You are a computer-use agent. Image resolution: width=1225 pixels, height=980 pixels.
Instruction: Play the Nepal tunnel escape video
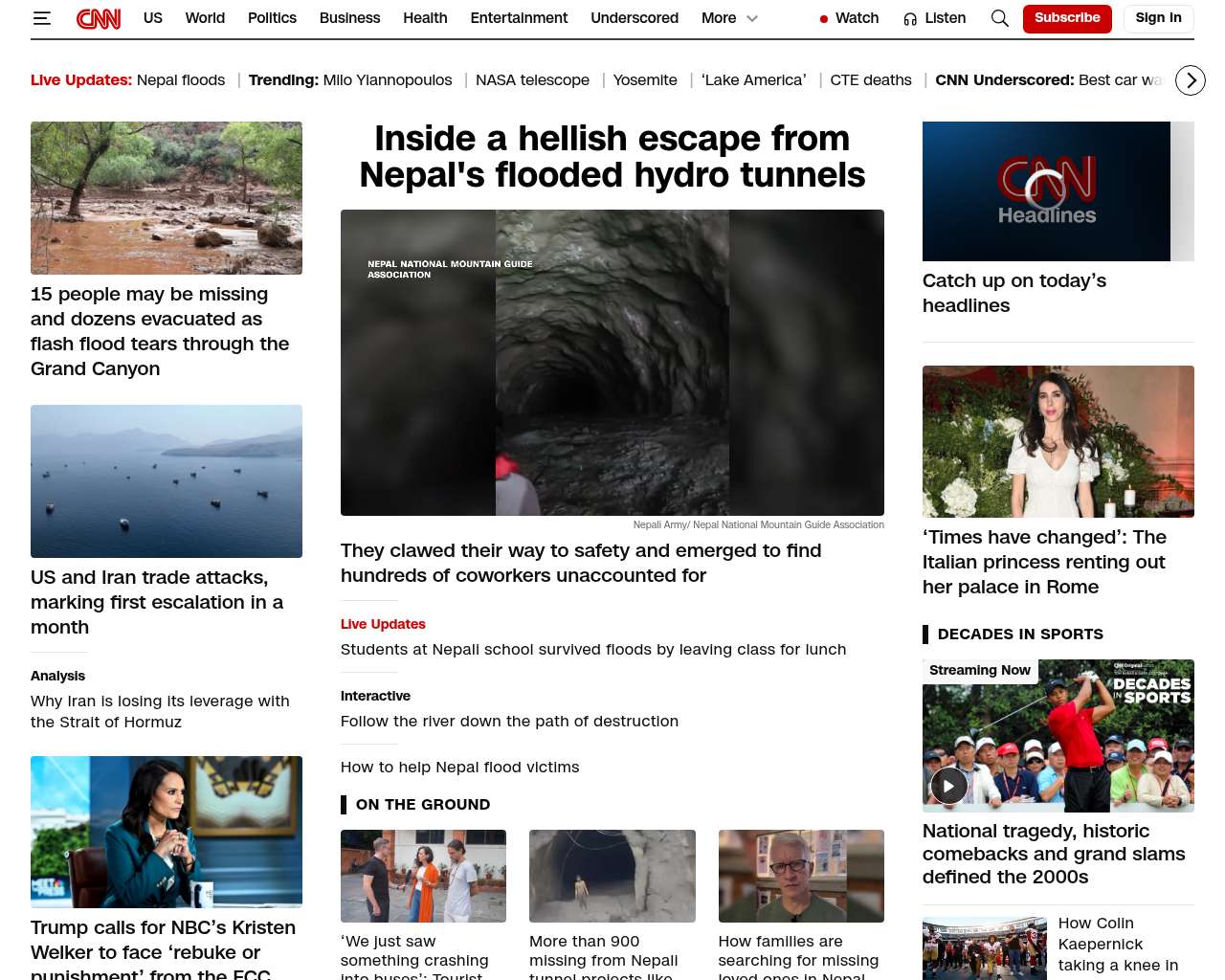(x=612, y=363)
